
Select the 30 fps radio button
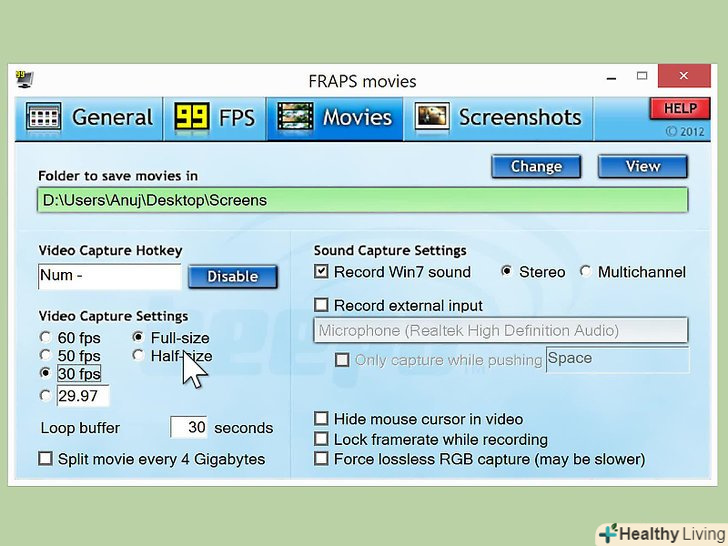point(46,373)
